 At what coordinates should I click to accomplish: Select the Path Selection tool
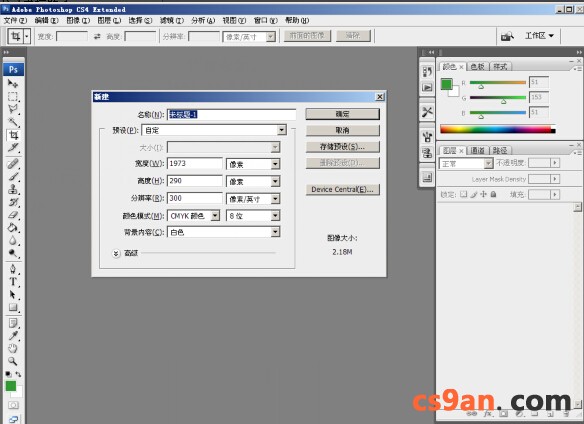(13, 295)
